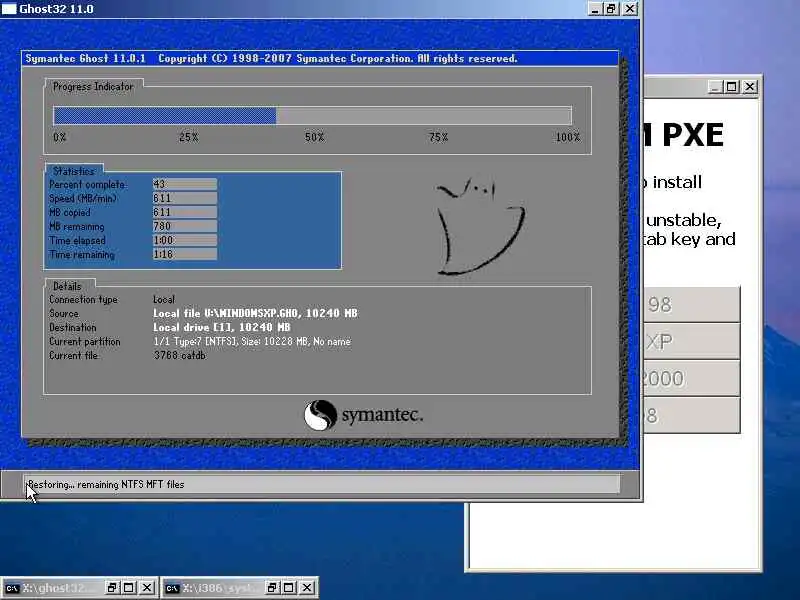Click the word install in PXE window
This screenshot has width=800, height=600.
[677, 182]
